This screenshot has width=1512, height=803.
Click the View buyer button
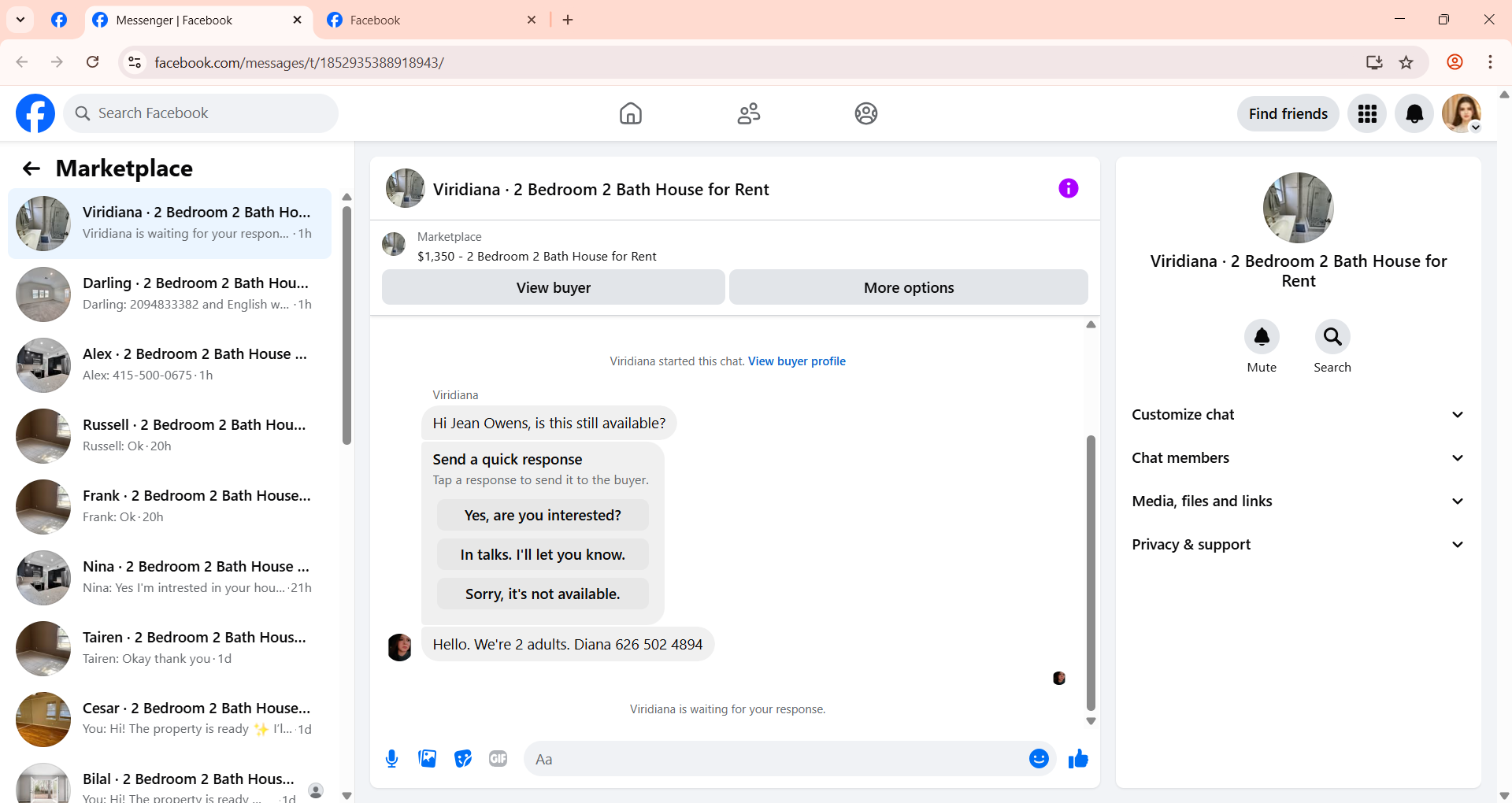554,287
